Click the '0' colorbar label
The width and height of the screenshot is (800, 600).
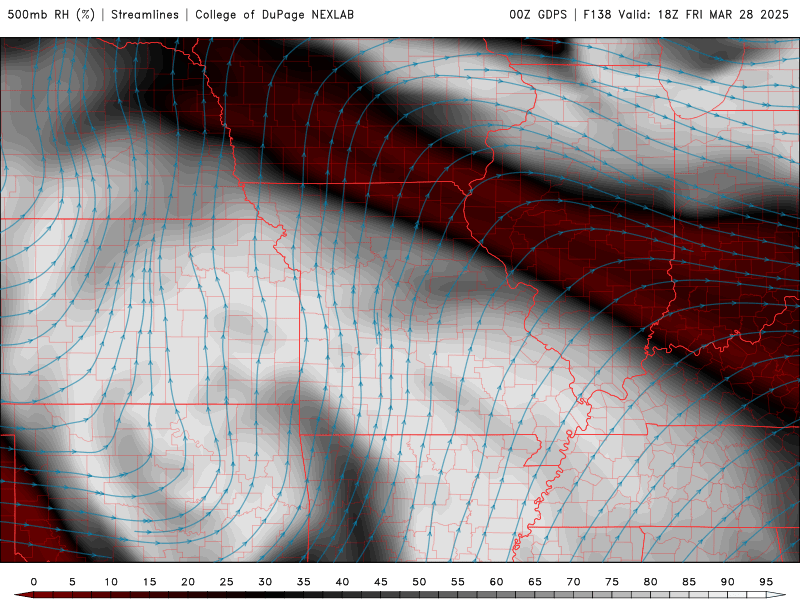click(x=34, y=582)
